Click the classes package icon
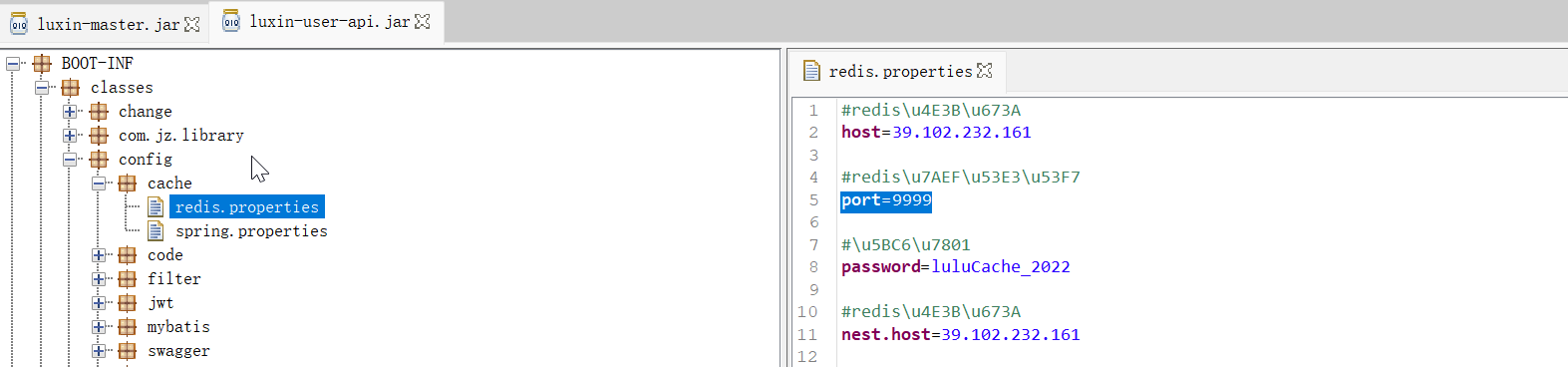The height and width of the screenshot is (367, 1568). (x=70, y=88)
